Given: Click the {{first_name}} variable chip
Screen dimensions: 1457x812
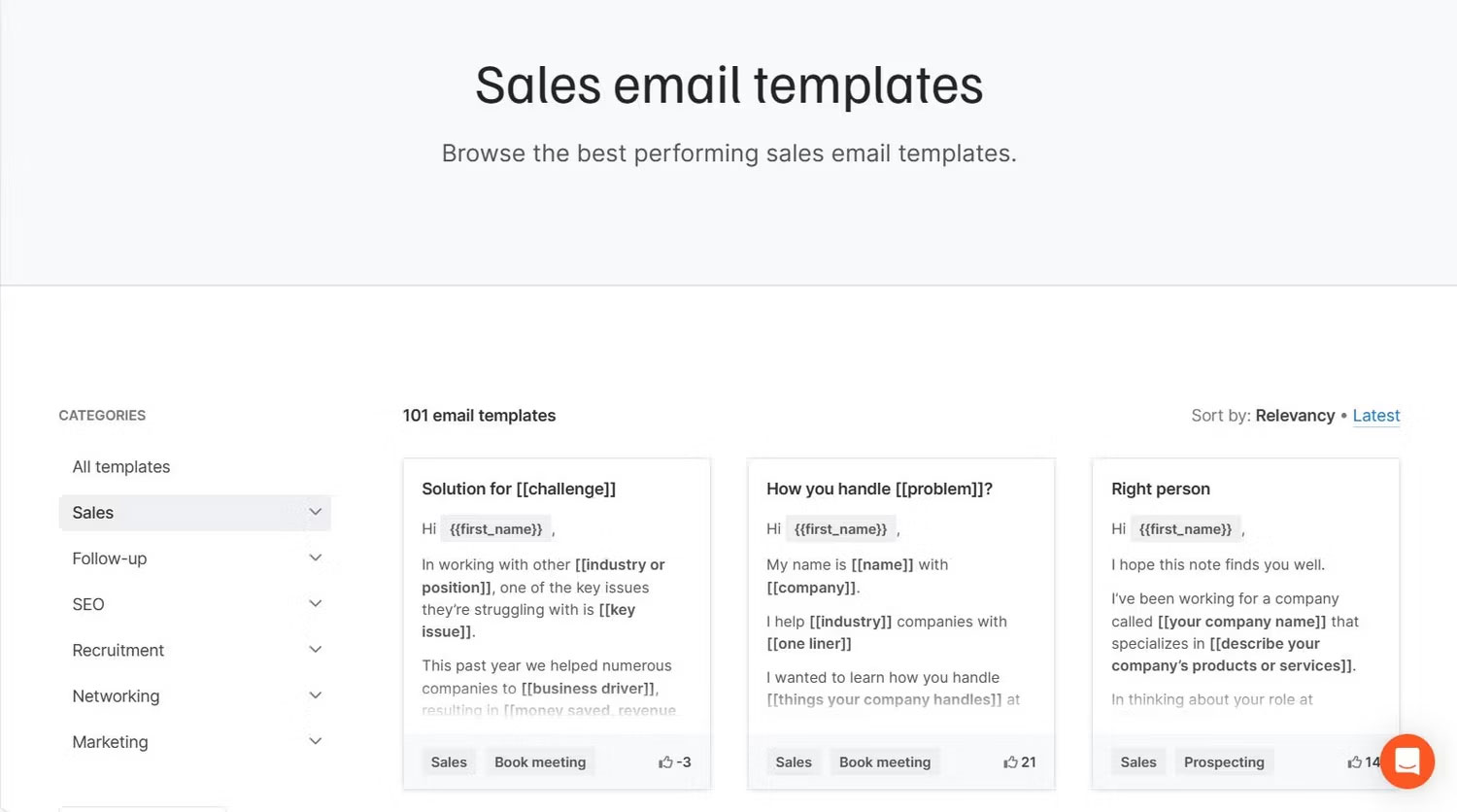Looking at the screenshot, I should point(495,528).
